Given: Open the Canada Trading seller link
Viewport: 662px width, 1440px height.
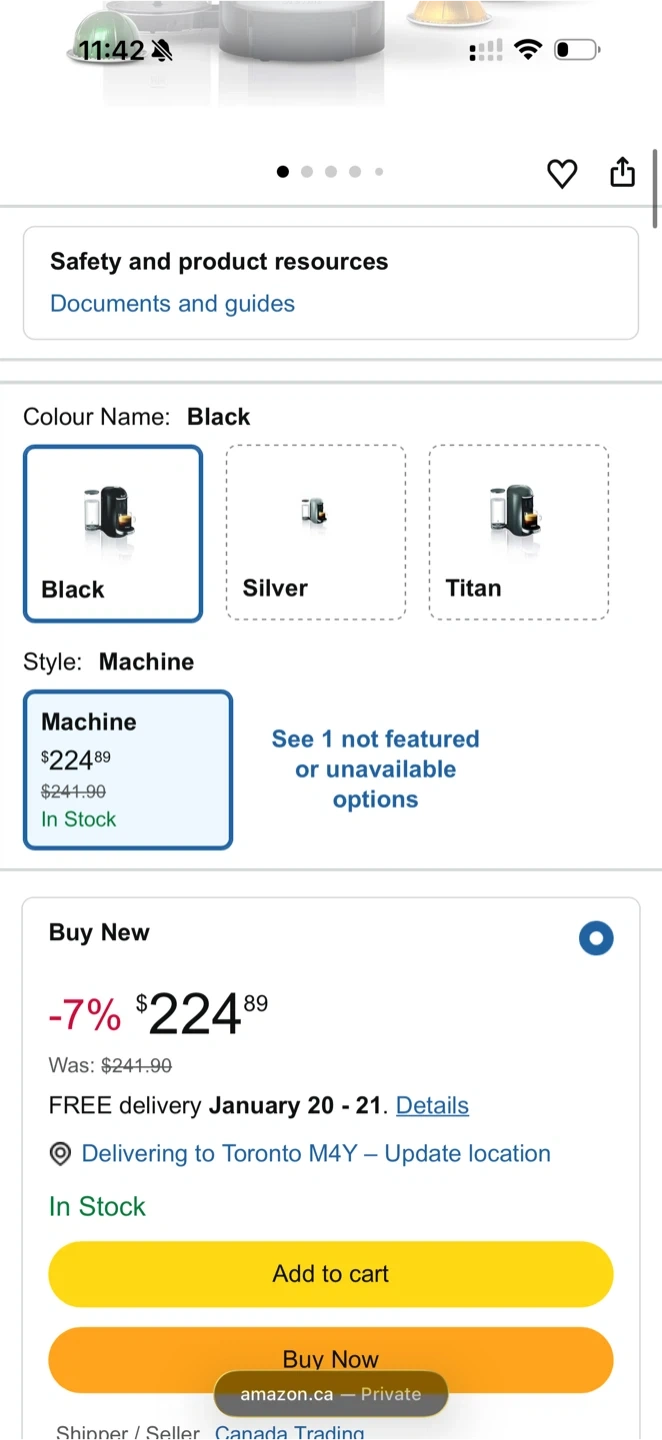Looking at the screenshot, I should (x=290, y=1432).
